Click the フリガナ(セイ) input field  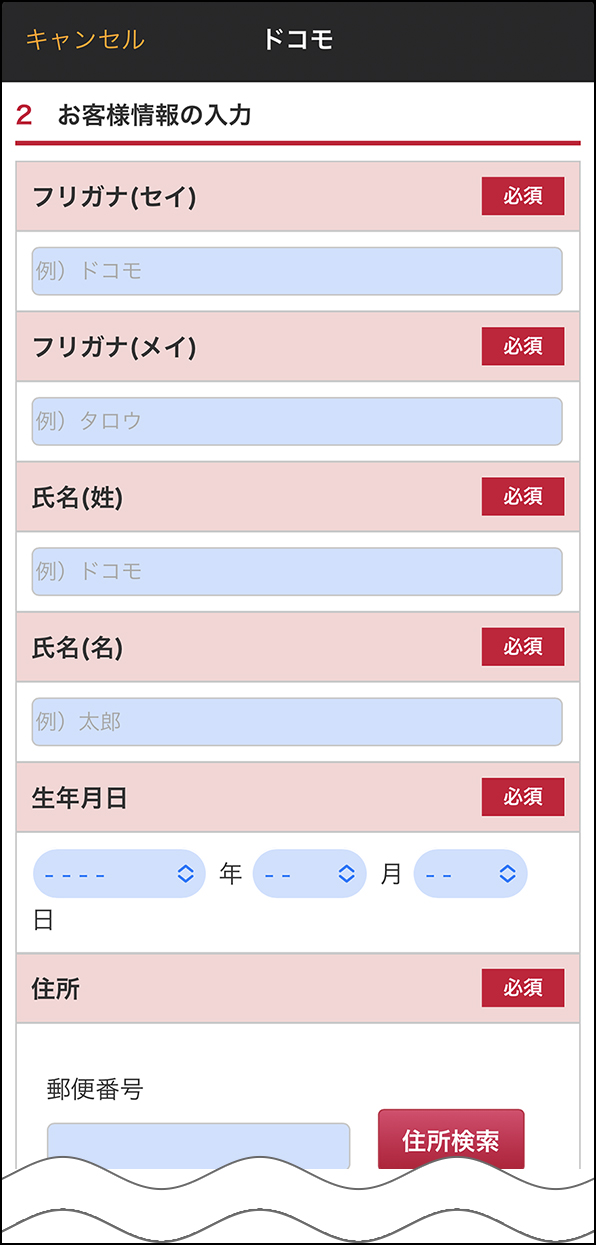point(298,270)
